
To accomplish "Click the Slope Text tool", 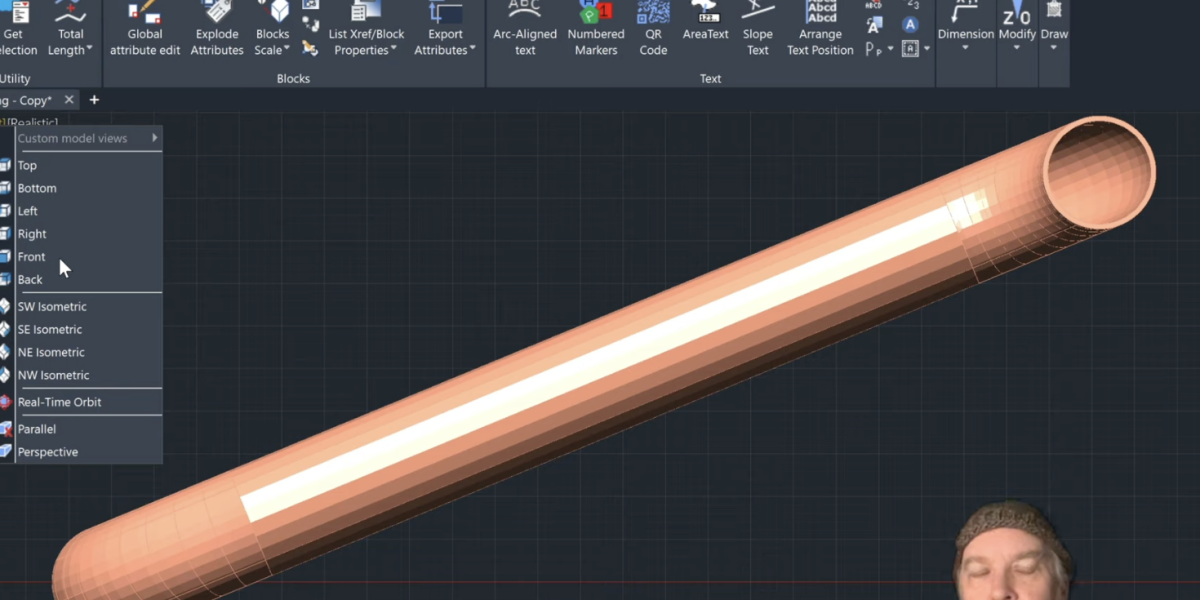I will pyautogui.click(x=758, y=30).
